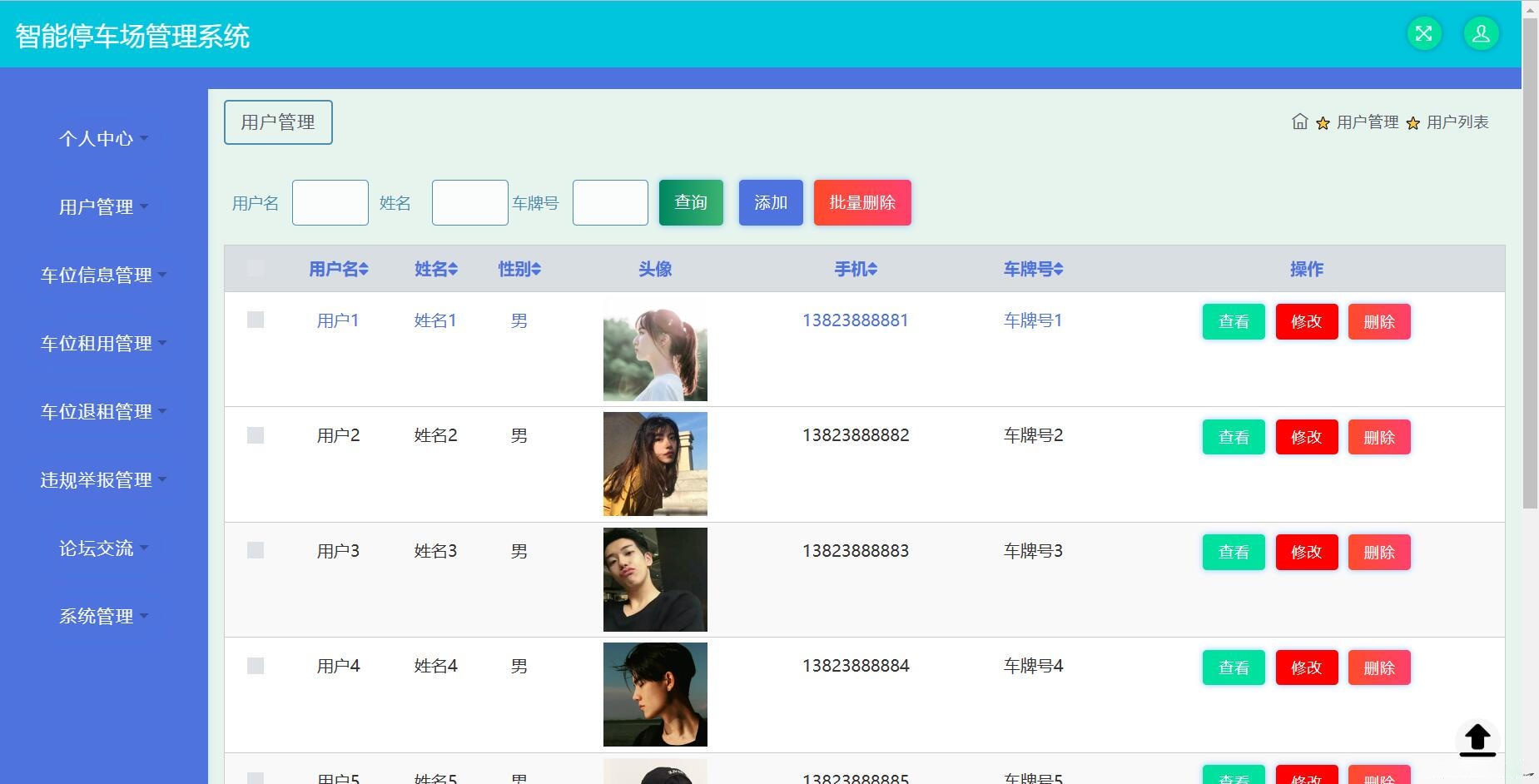Delete 用户2 with the 删除 button
The image size is (1539, 784).
click(x=1379, y=437)
